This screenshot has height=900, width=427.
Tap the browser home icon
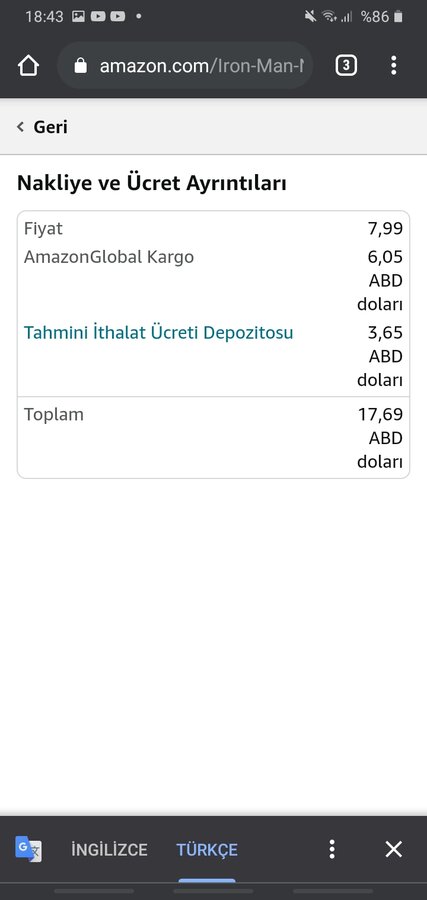click(x=28, y=66)
